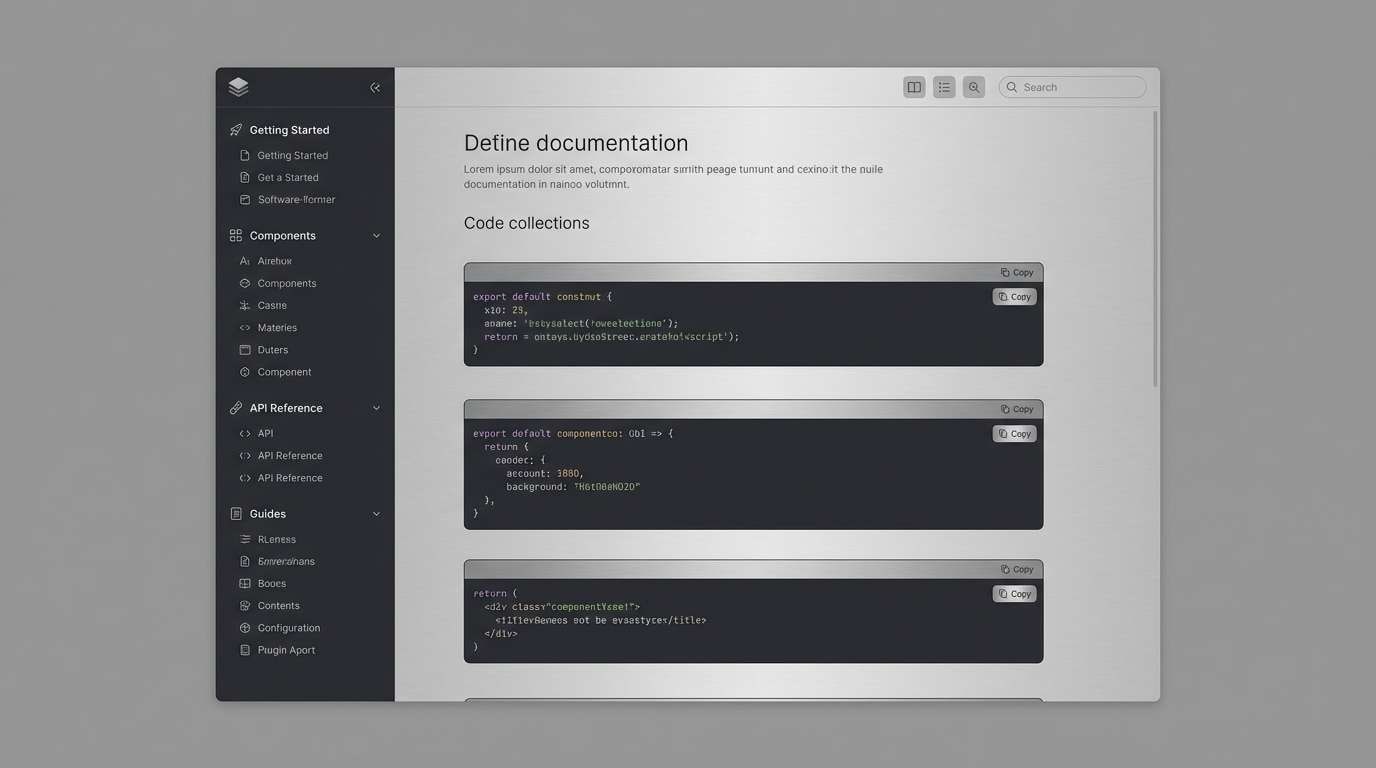Click the logo icon at sidebar top
This screenshot has width=1376, height=768.
coord(238,87)
